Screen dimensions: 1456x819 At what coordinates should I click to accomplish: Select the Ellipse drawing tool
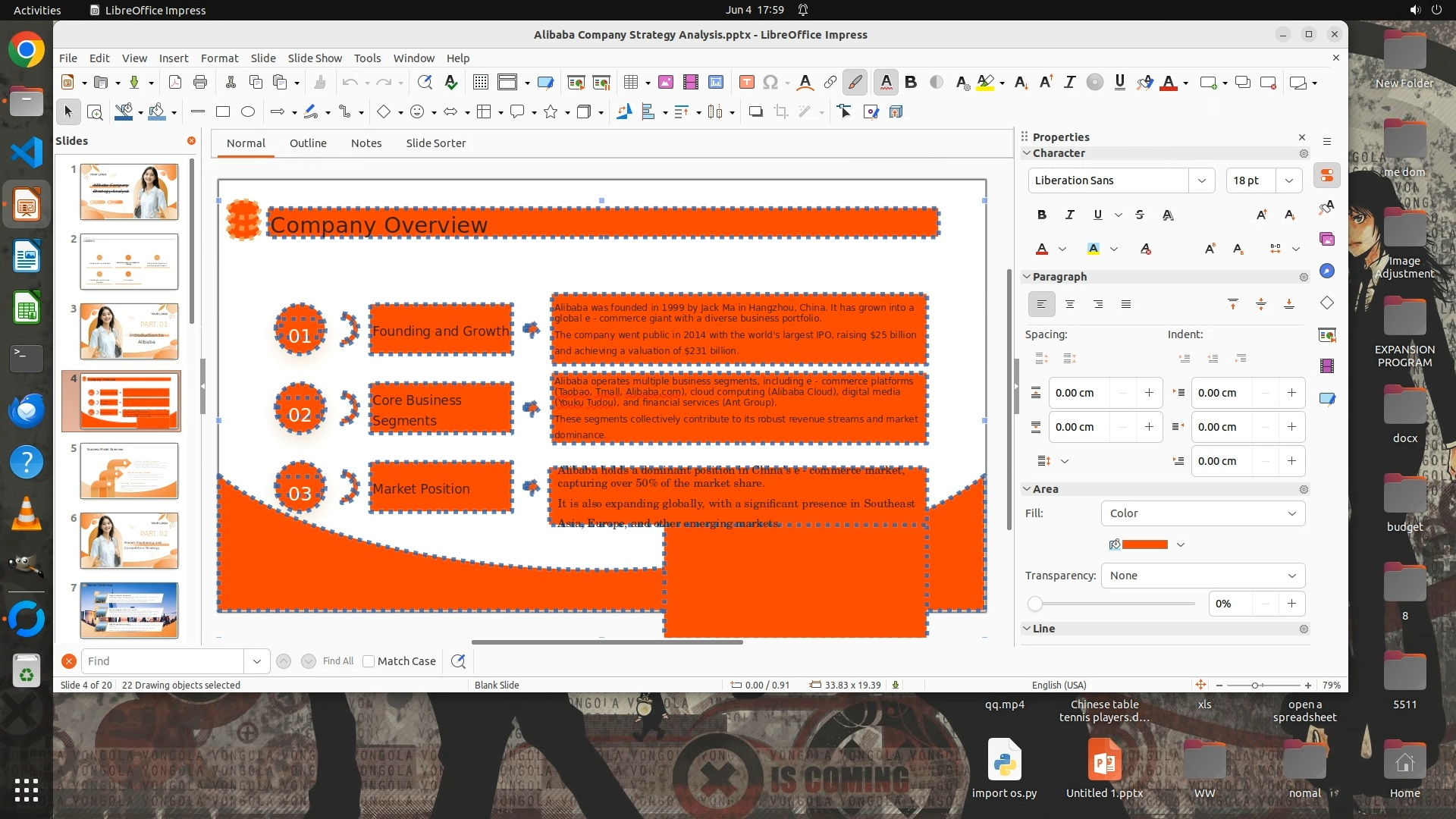tap(248, 112)
